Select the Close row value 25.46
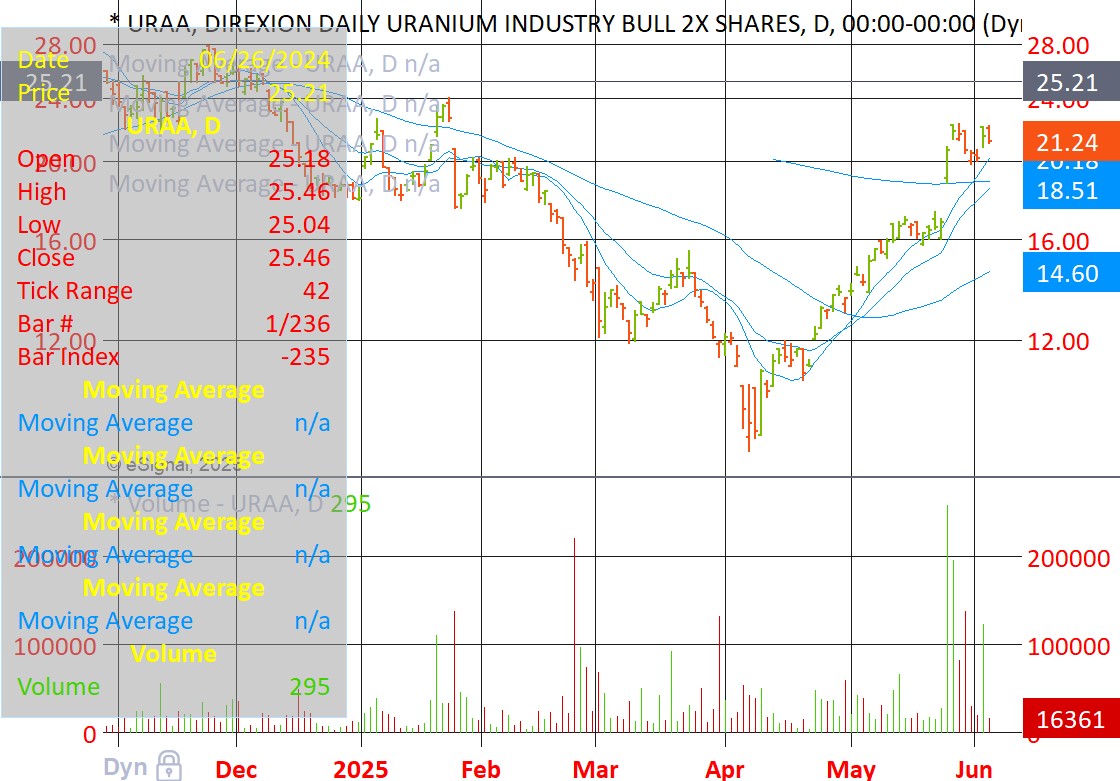Screen dimensions: 1120x781 pos(299,257)
